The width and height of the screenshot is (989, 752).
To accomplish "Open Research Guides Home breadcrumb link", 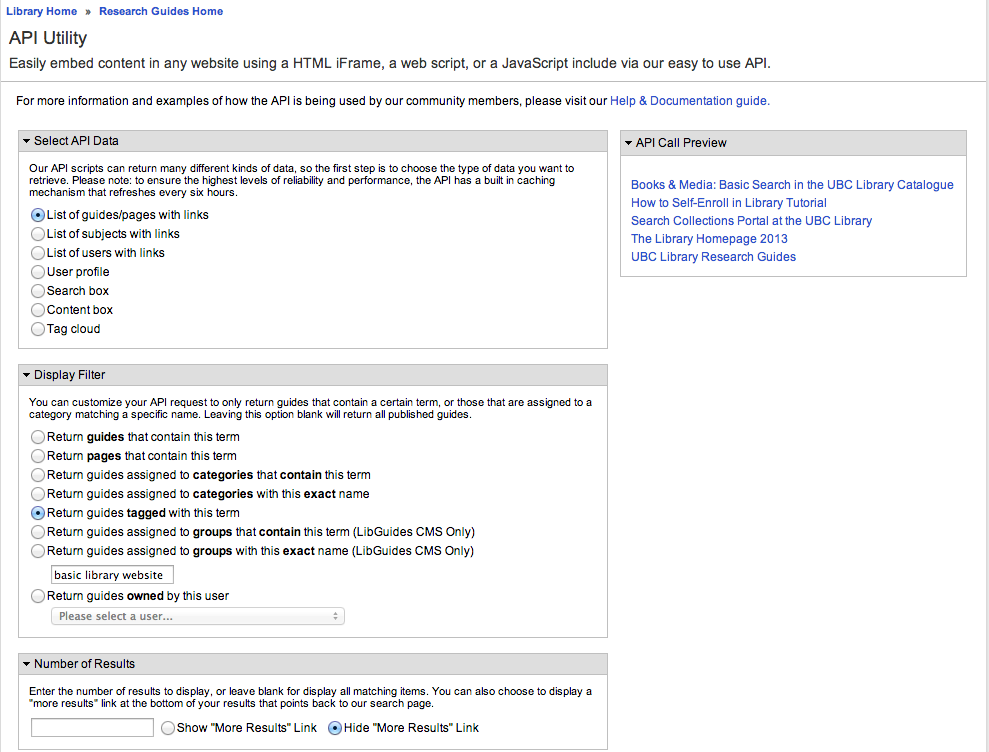I will pyautogui.click(x=161, y=12).
